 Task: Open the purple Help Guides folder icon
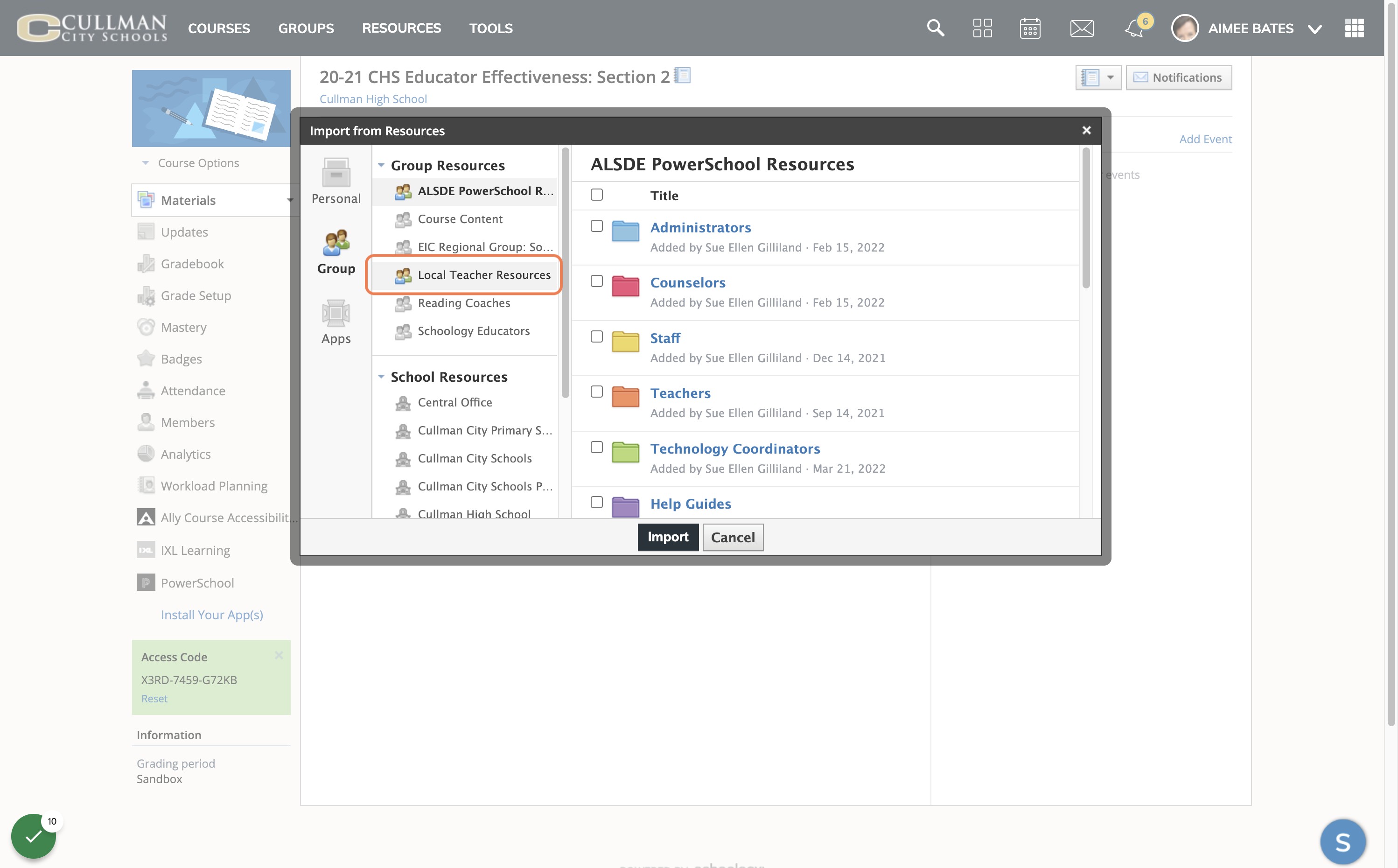click(625, 507)
